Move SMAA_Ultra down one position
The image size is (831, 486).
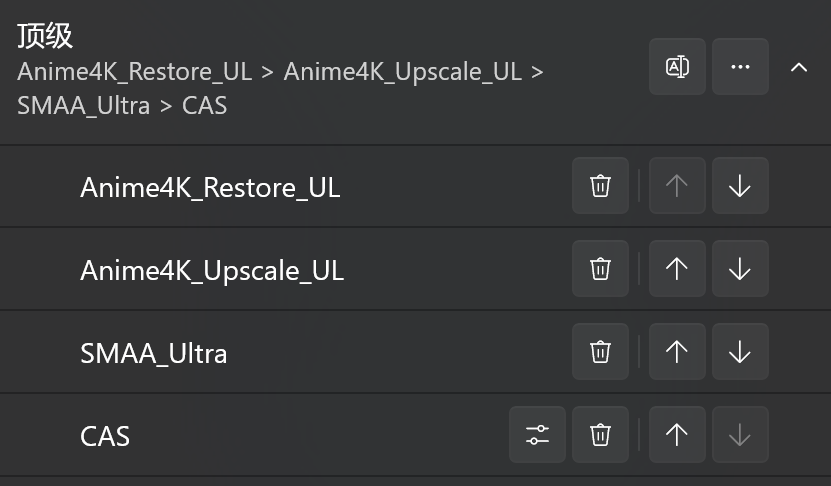click(x=740, y=352)
